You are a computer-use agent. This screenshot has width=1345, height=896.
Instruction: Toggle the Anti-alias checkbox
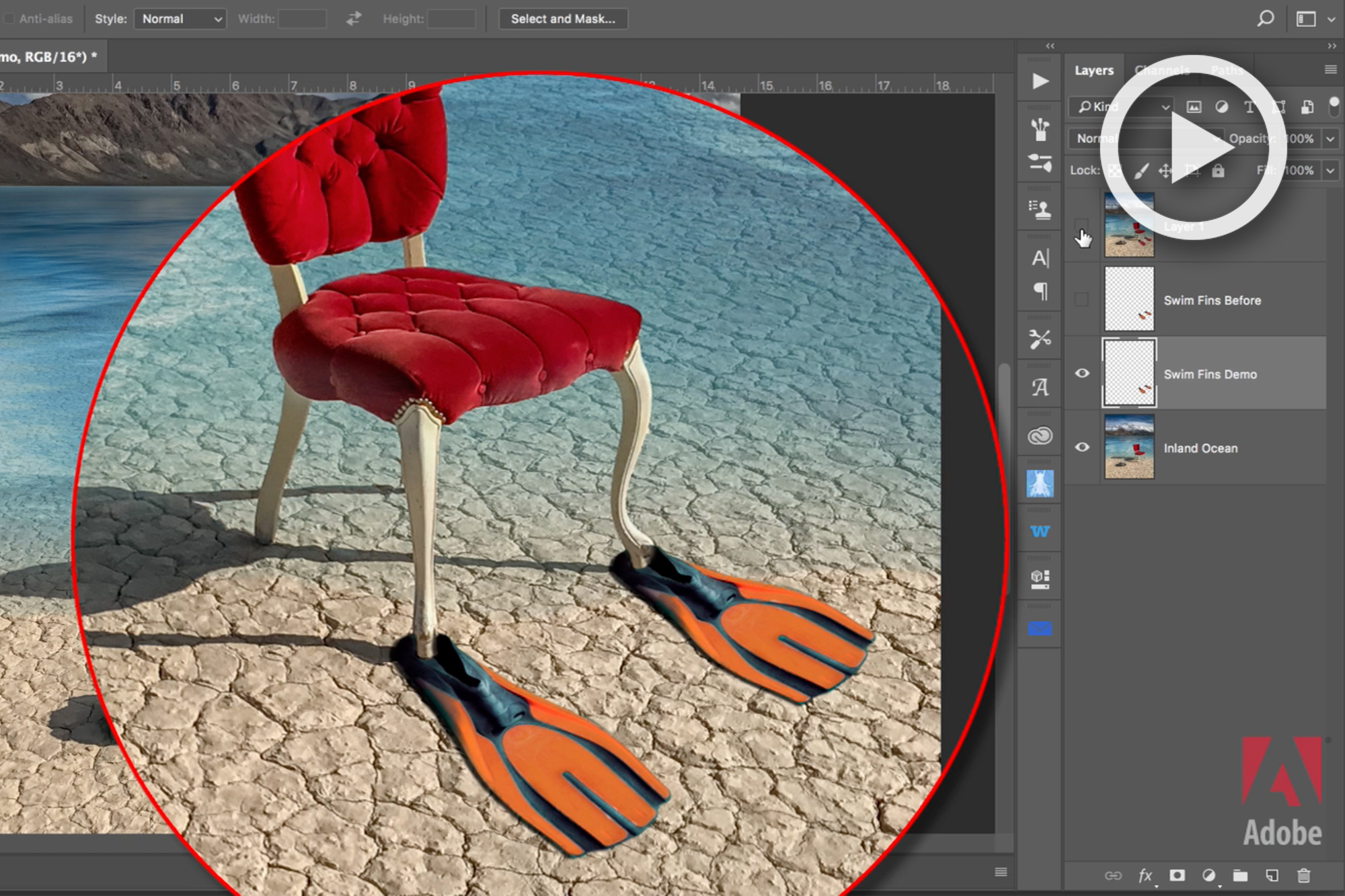pyautogui.click(x=9, y=19)
